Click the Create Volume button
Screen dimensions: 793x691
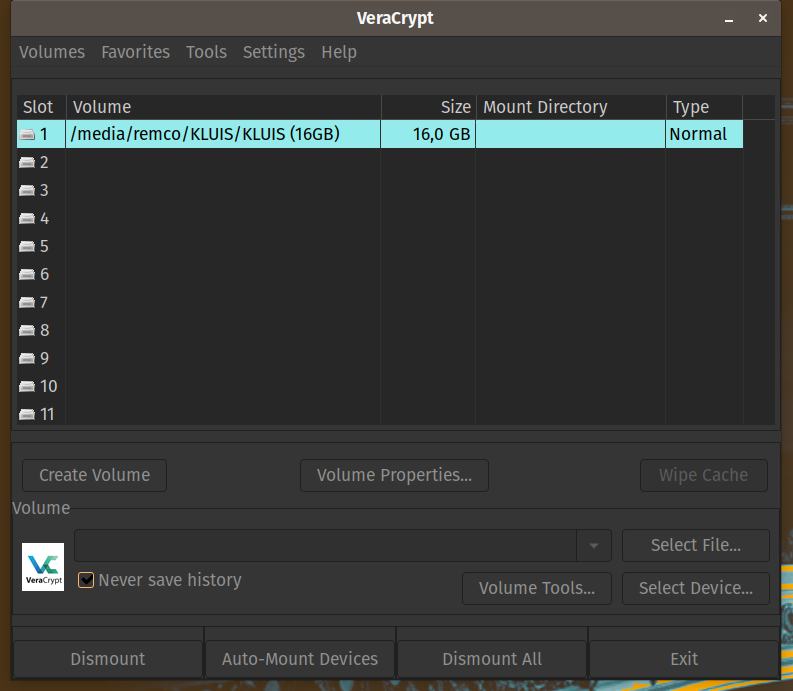coord(95,475)
